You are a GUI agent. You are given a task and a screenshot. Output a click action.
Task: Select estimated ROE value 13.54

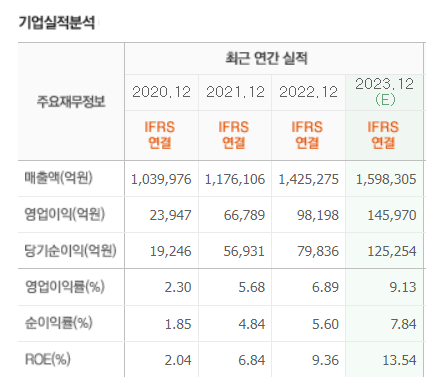point(399,360)
